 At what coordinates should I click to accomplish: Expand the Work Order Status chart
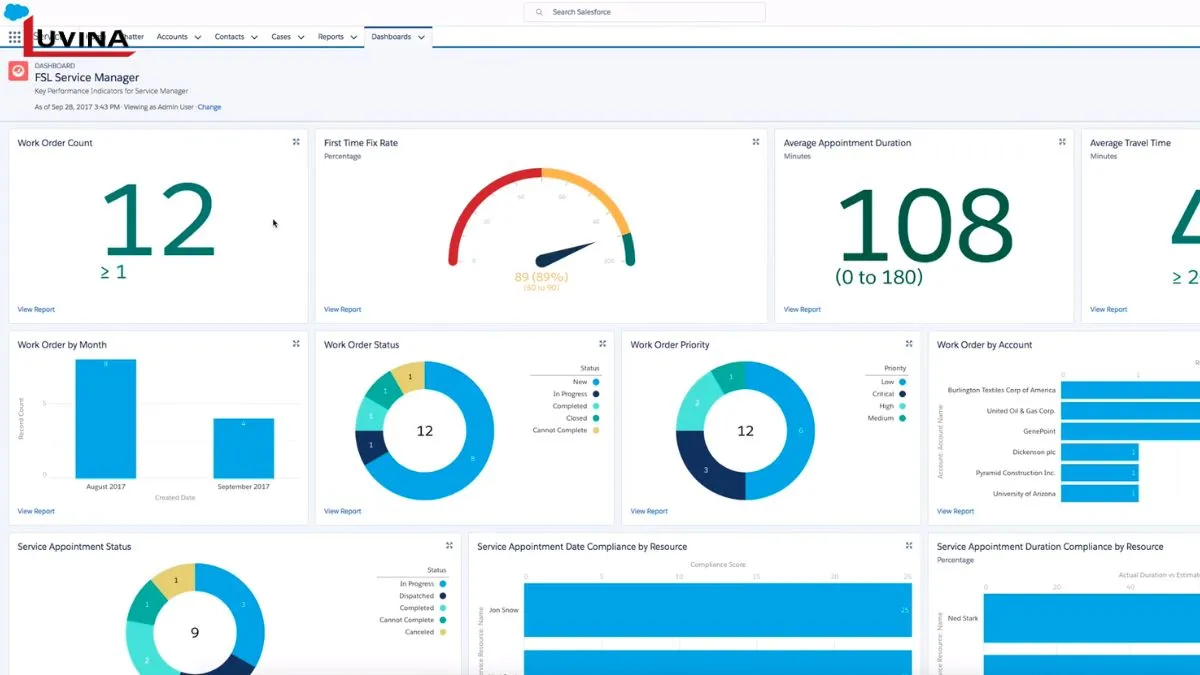pyautogui.click(x=602, y=344)
